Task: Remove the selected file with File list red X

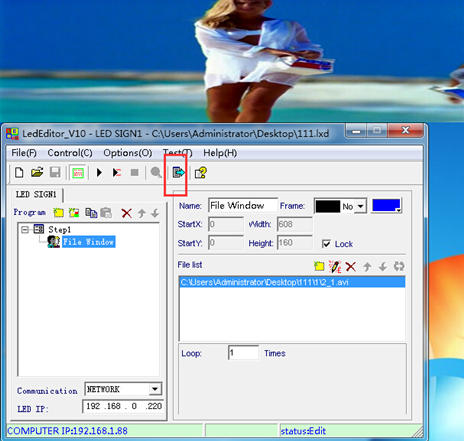Action: (350, 267)
